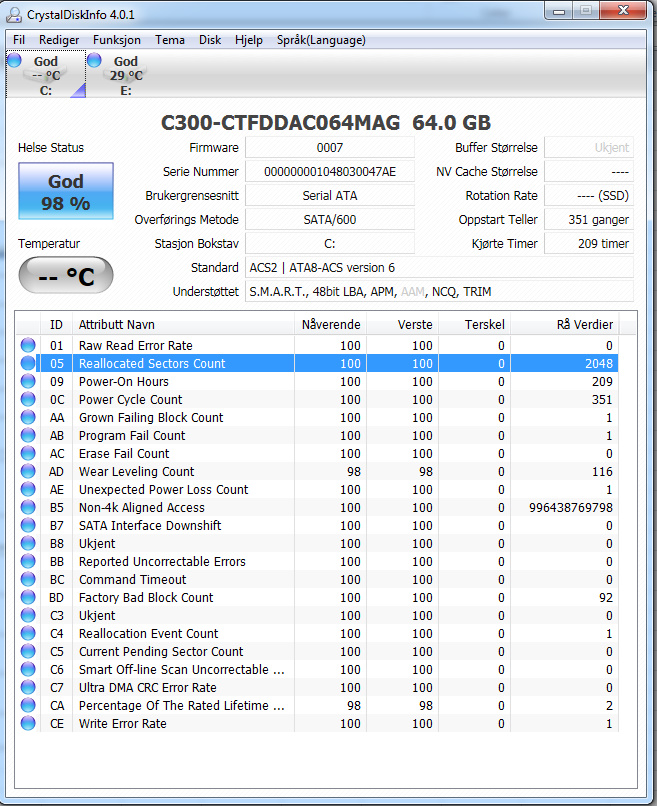
Task: Click the disk title C300-CTFDDAC064MAG 64.0 GB
Action: tap(325, 123)
